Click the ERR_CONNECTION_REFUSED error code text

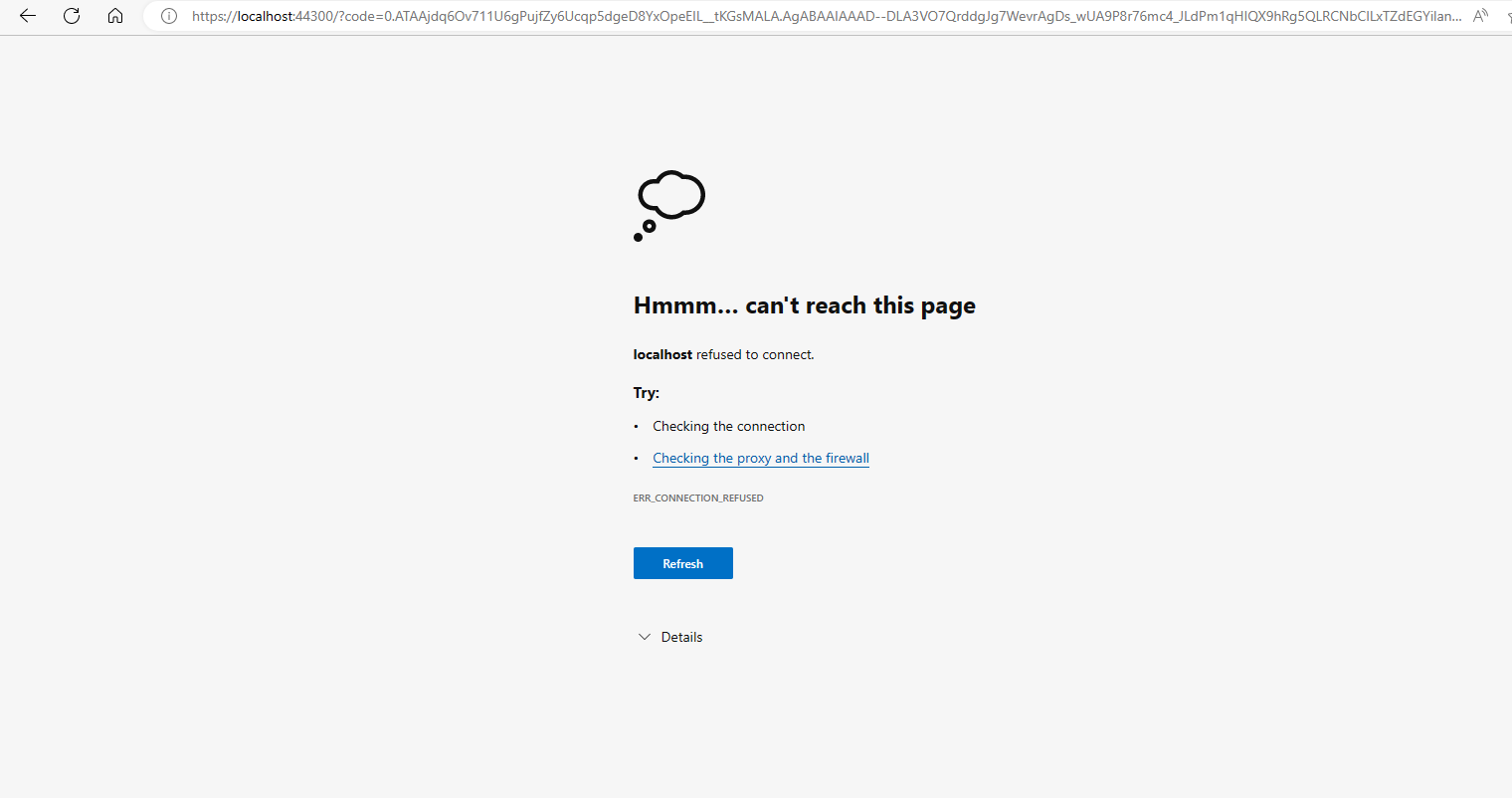698,498
